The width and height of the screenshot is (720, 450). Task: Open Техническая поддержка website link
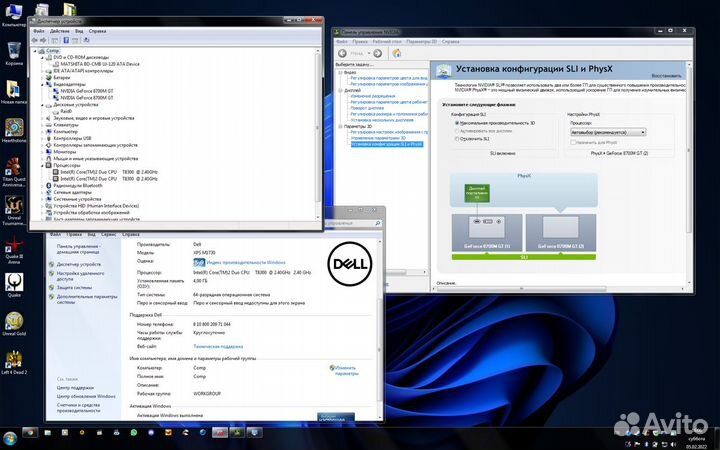pos(218,347)
